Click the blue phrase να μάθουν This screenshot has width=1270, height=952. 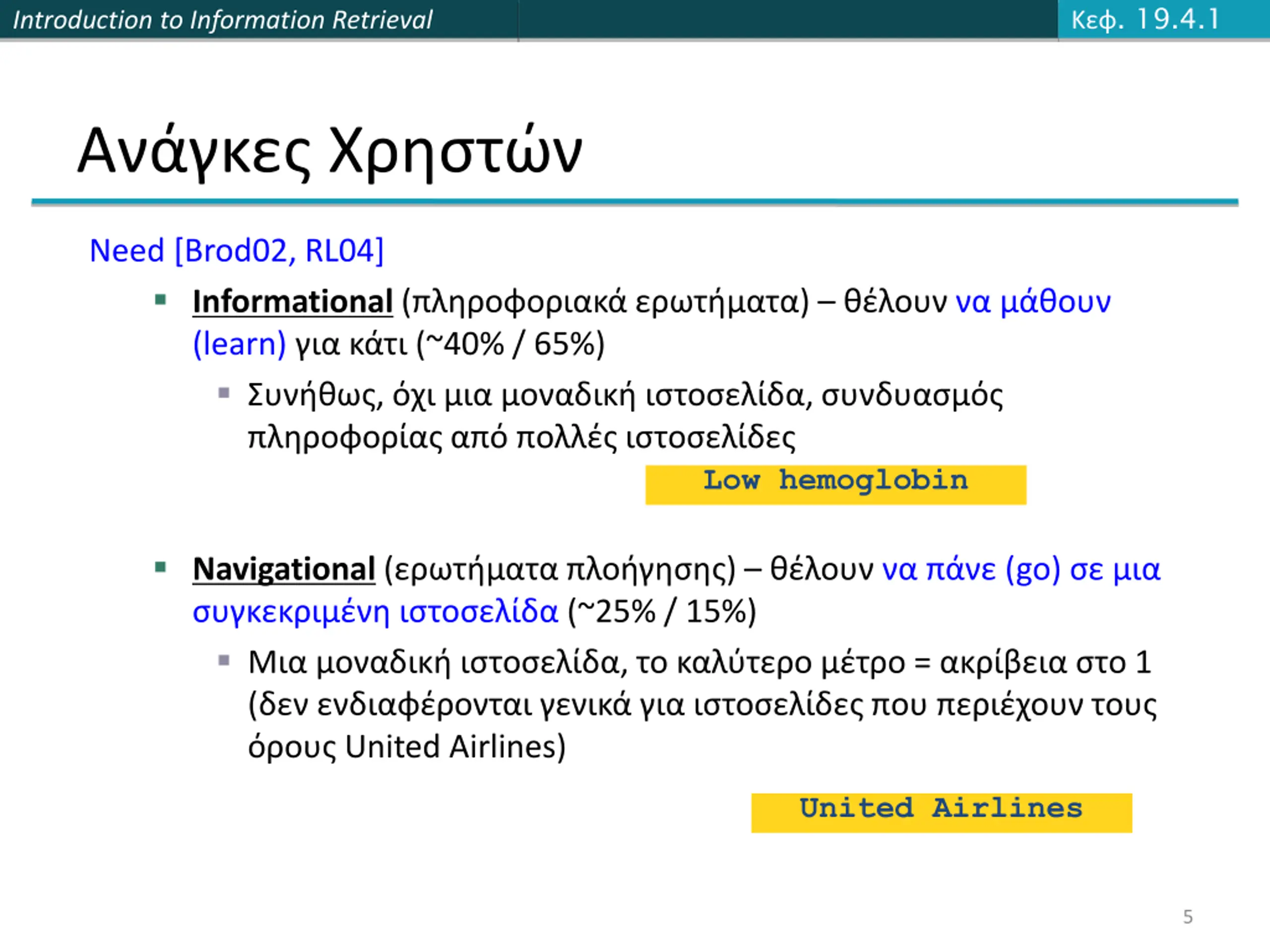1033,302
